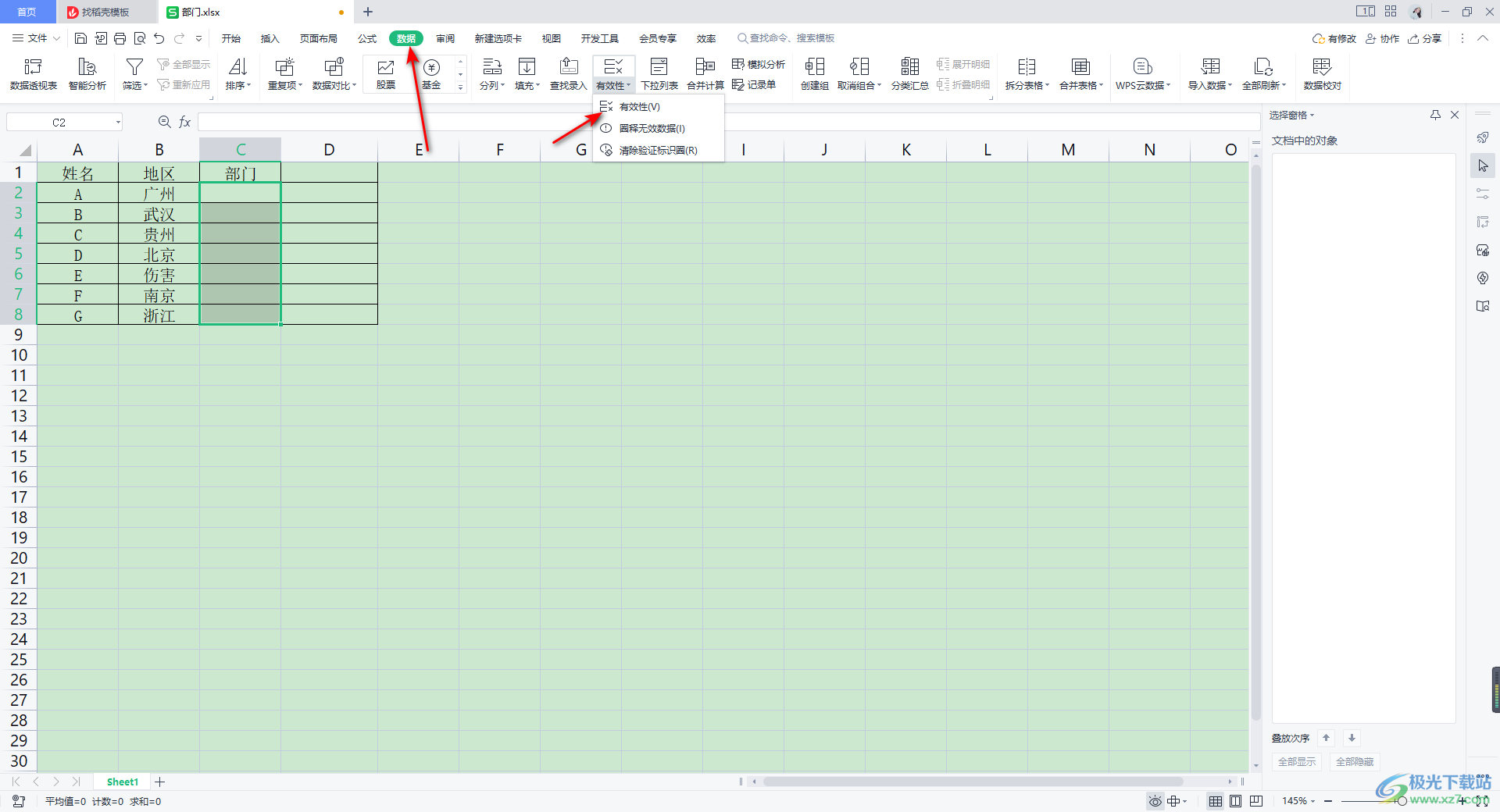1500x812 pixels.
Task: Click the 全部显示 button in selection pane
Action: point(1296,761)
